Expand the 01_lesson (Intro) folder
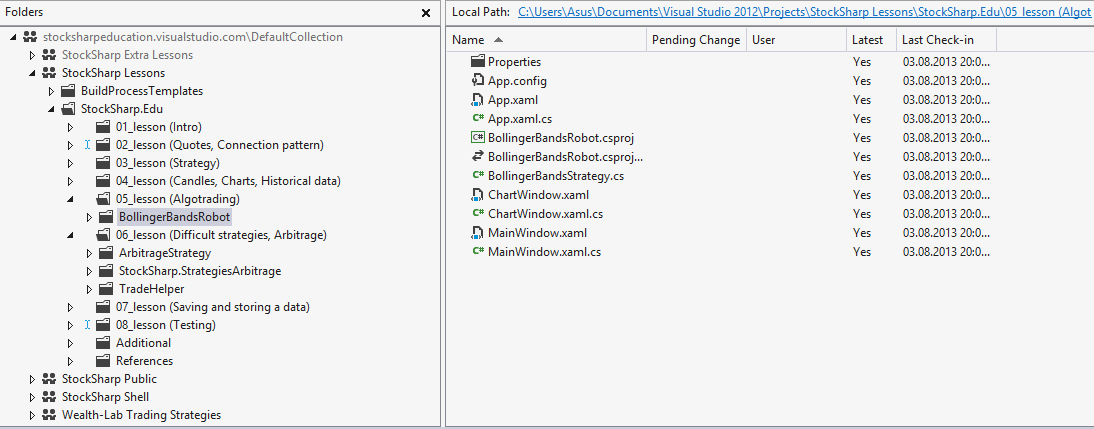This screenshot has height=429, width=1094. [70, 127]
